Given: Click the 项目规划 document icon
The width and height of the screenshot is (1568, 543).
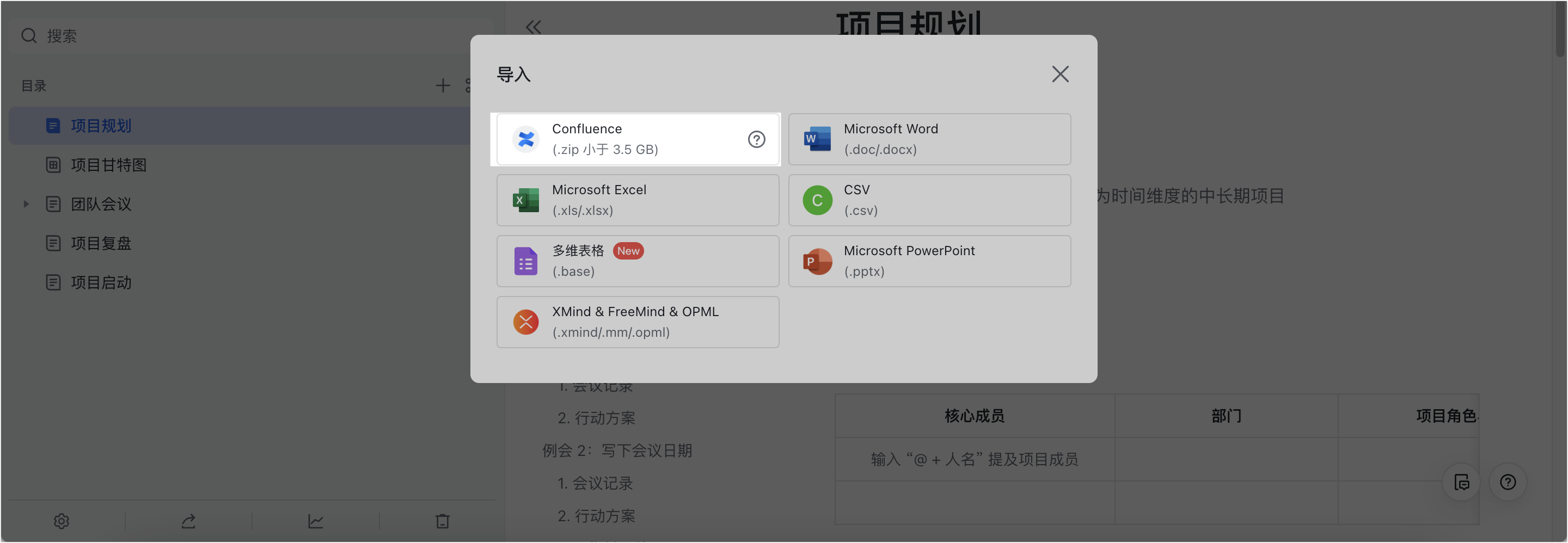Looking at the screenshot, I should pyautogui.click(x=53, y=126).
